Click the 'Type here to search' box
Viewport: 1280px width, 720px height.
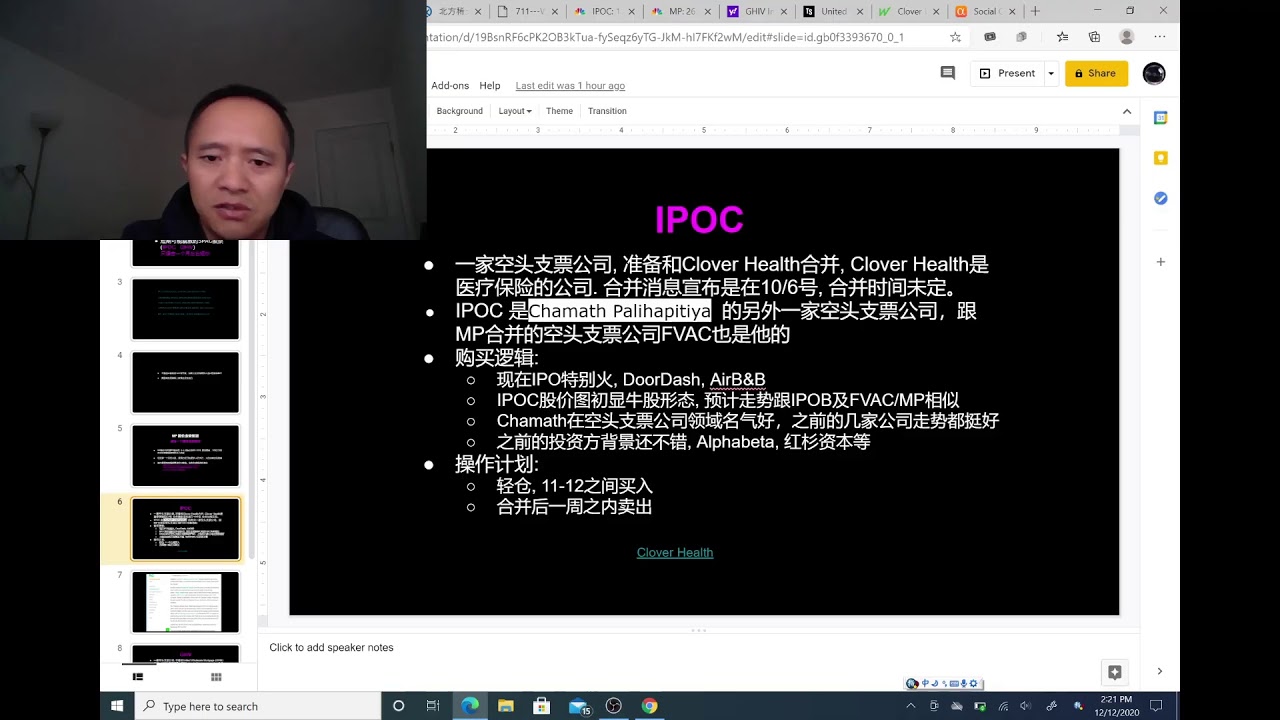258,706
